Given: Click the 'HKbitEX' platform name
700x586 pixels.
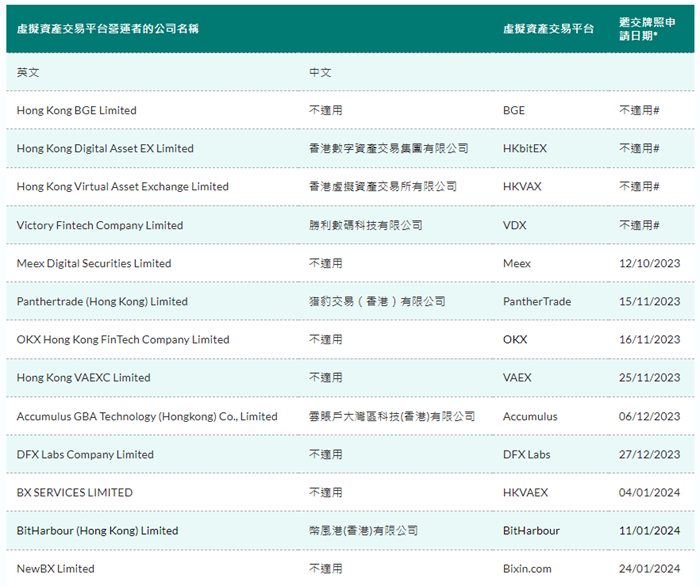Looking at the screenshot, I should pos(525,148).
